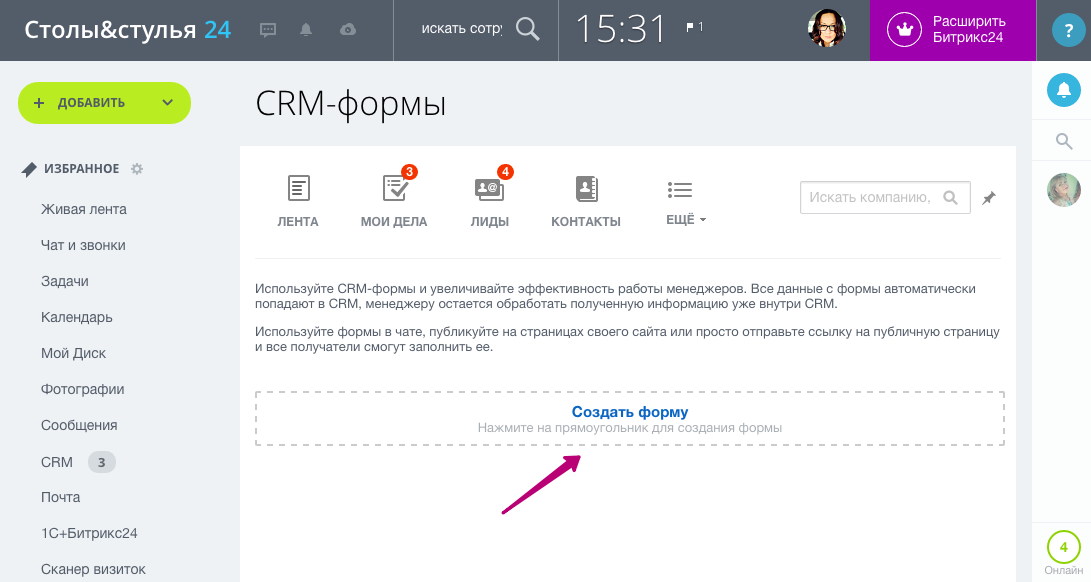Click the CRM-формы page title
The height and width of the screenshot is (582, 1091).
point(351,104)
